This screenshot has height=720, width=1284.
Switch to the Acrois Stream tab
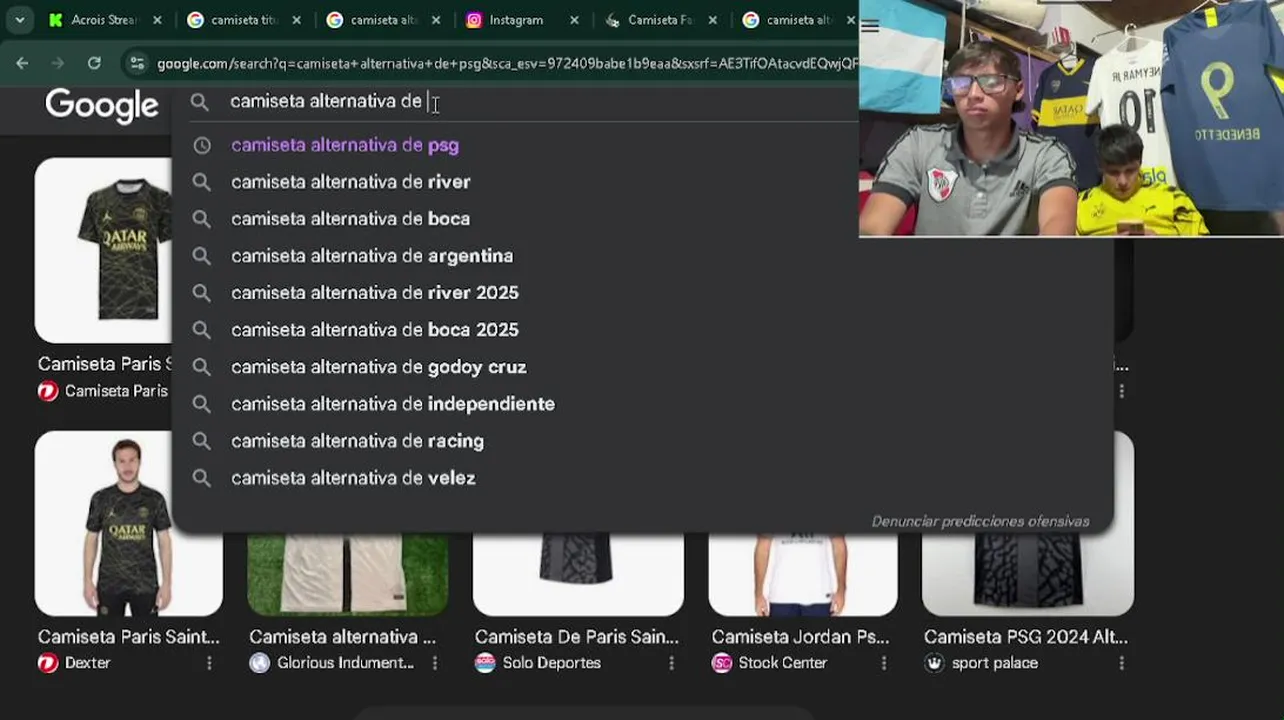(x=95, y=20)
